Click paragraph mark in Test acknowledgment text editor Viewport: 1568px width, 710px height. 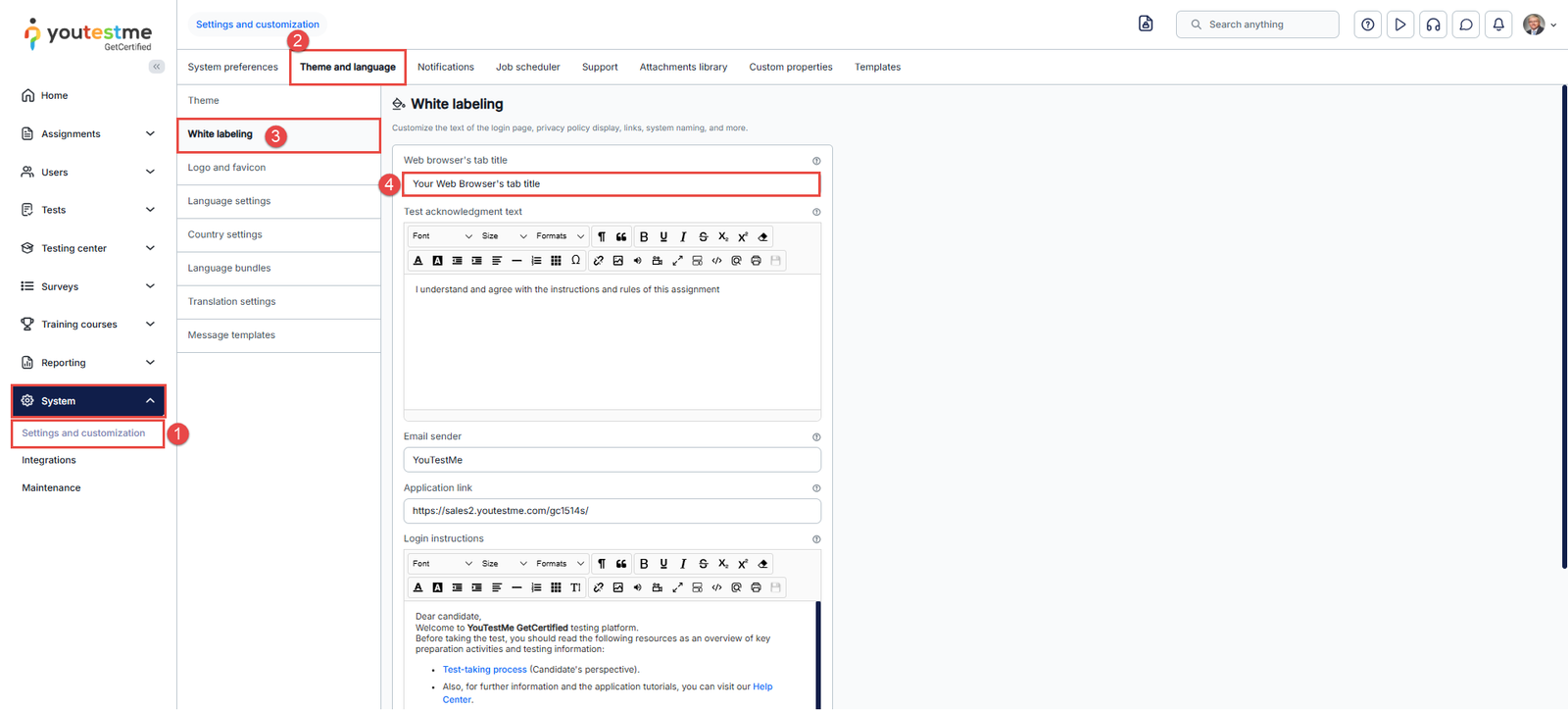click(602, 236)
